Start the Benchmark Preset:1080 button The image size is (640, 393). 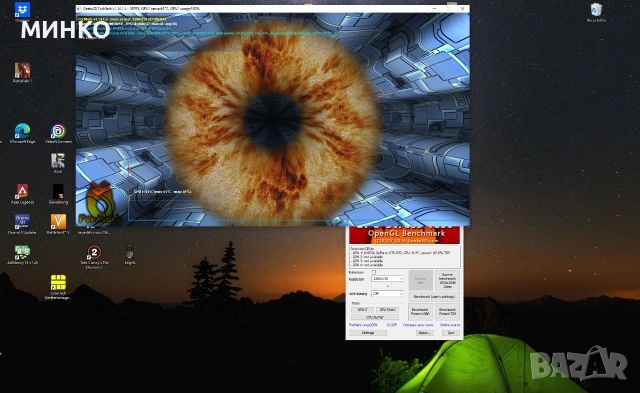pyautogui.click(x=420, y=312)
